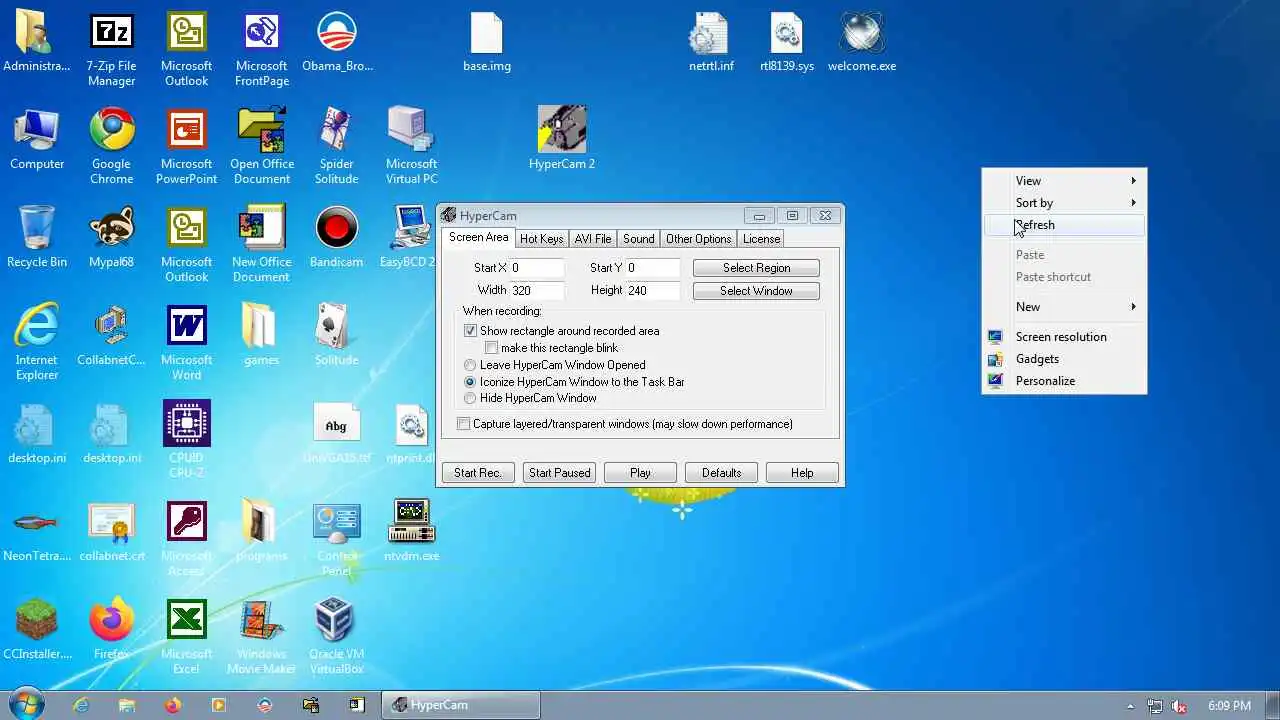Viewport: 1280px width, 720px height.
Task: Click the Defaults button
Action: click(x=721, y=473)
